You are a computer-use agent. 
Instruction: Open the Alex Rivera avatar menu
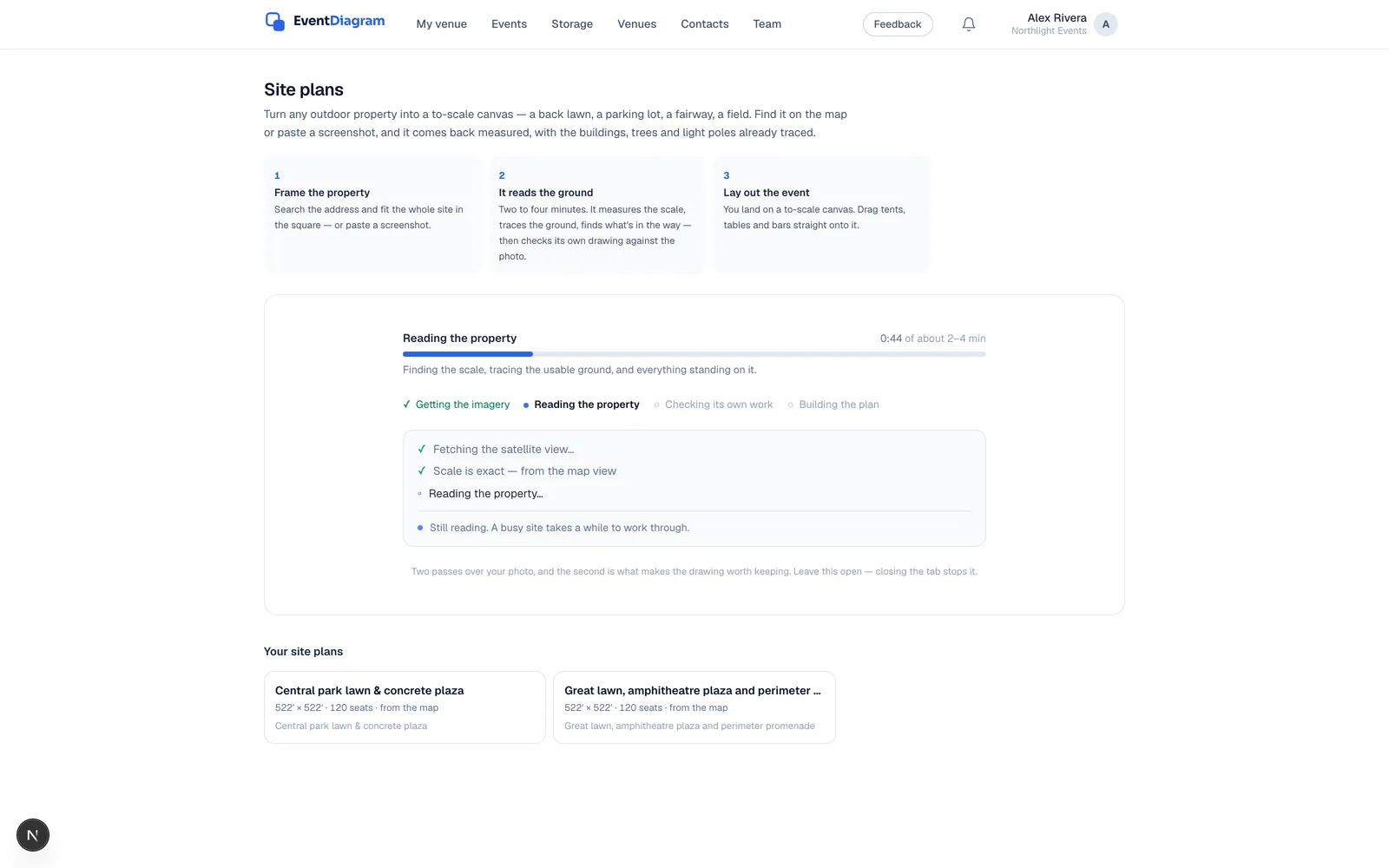coord(1105,24)
